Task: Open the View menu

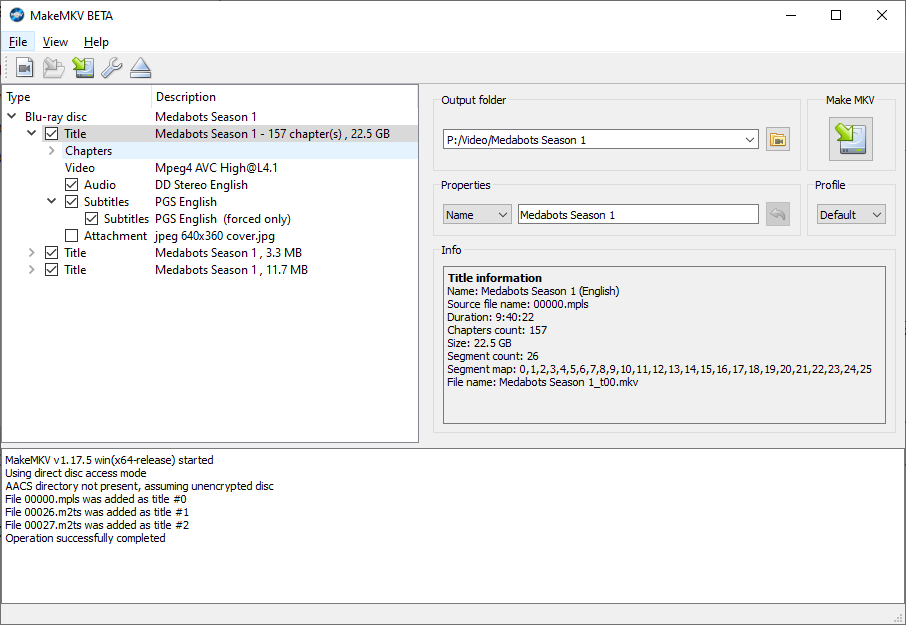Action: [x=55, y=42]
